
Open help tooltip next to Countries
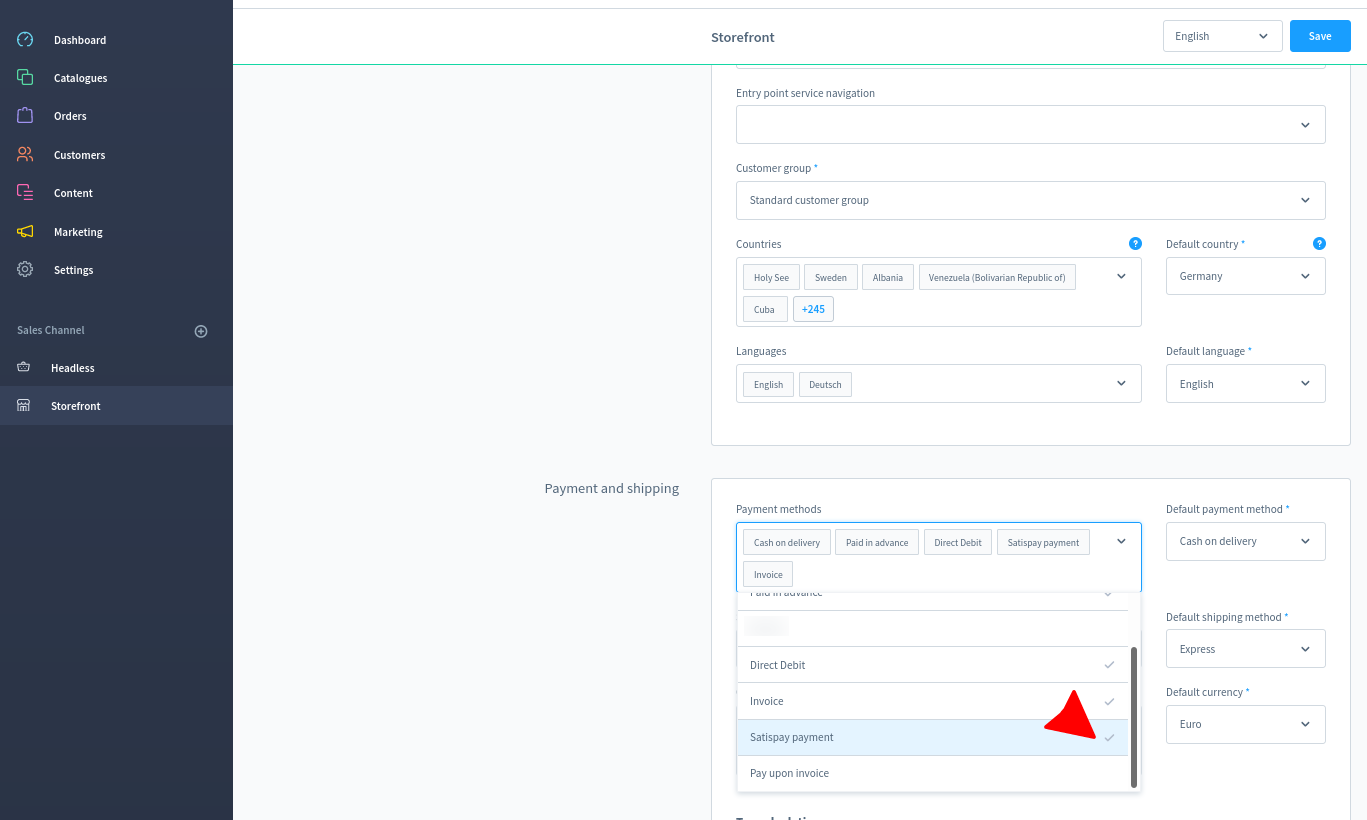1135,243
